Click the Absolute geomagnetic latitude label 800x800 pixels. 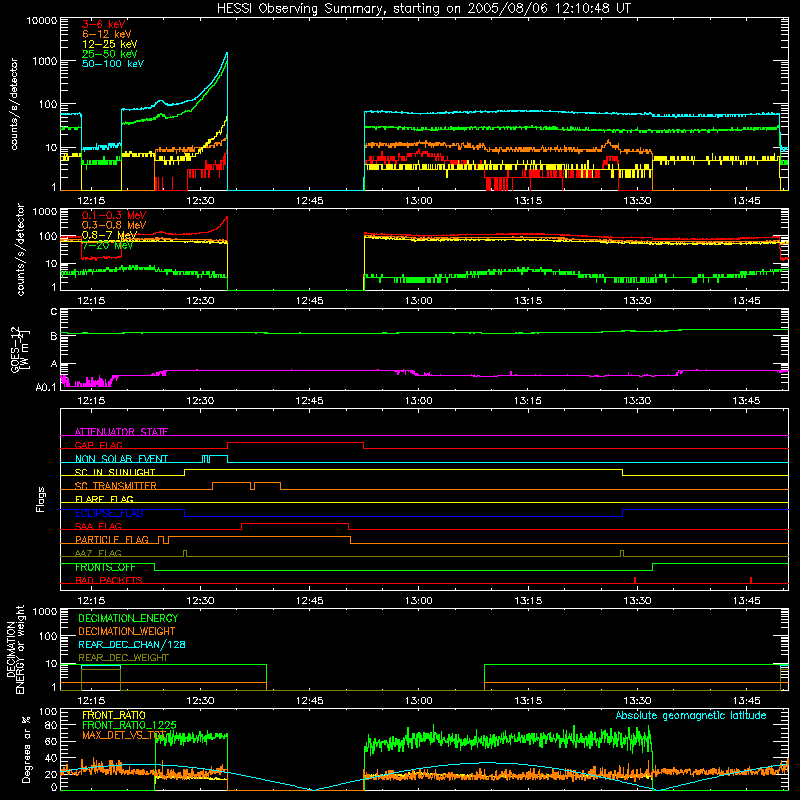point(691,715)
